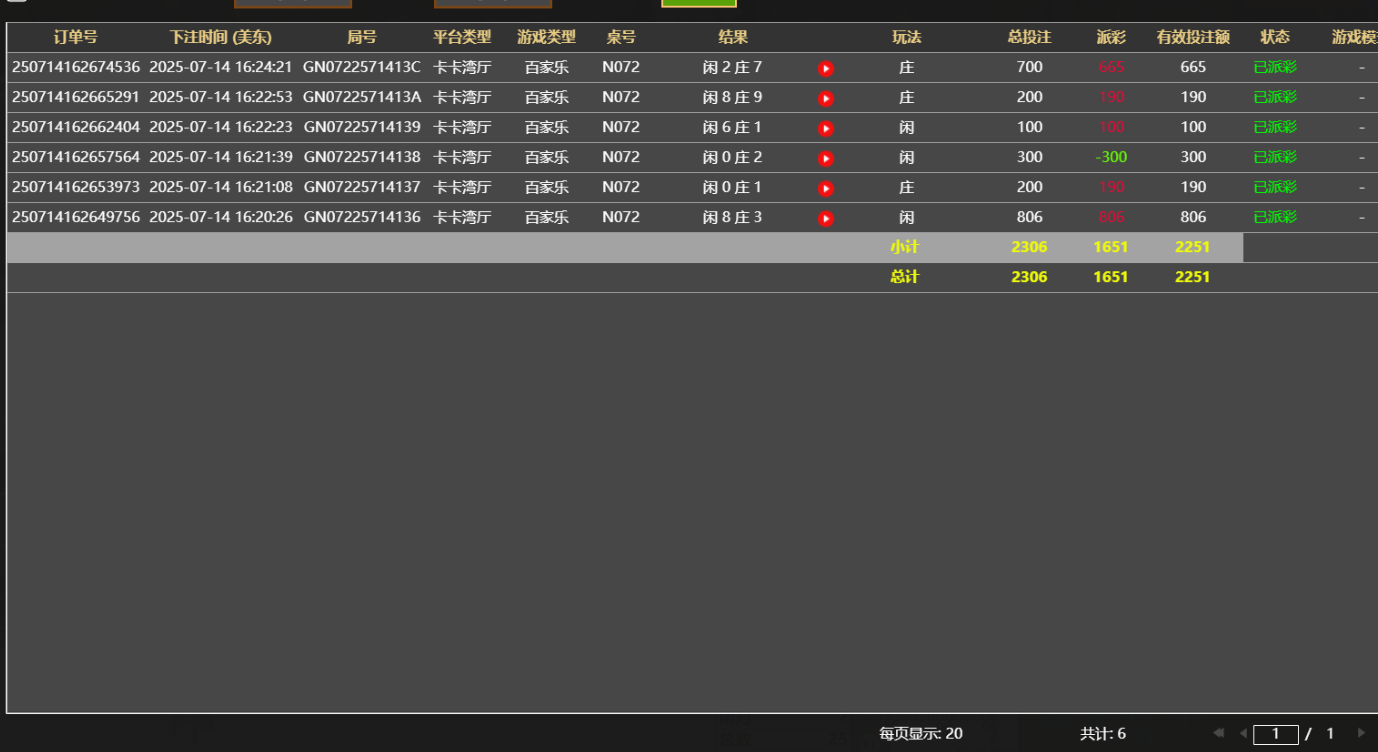
Task: Click the leftmost orange-bordered toolbar button
Action: (x=292, y=4)
